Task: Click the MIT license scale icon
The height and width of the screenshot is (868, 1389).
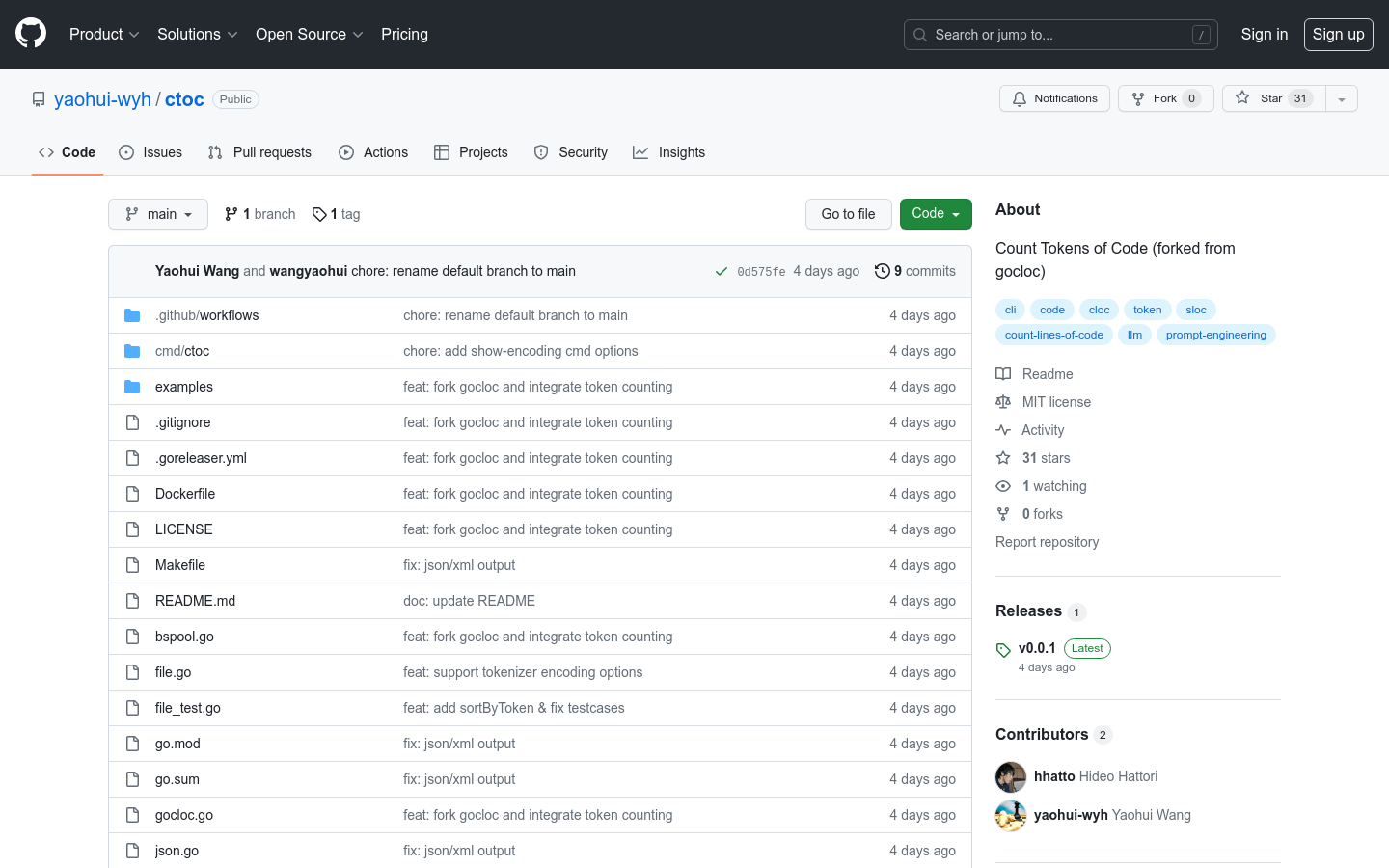Action: click(1003, 402)
